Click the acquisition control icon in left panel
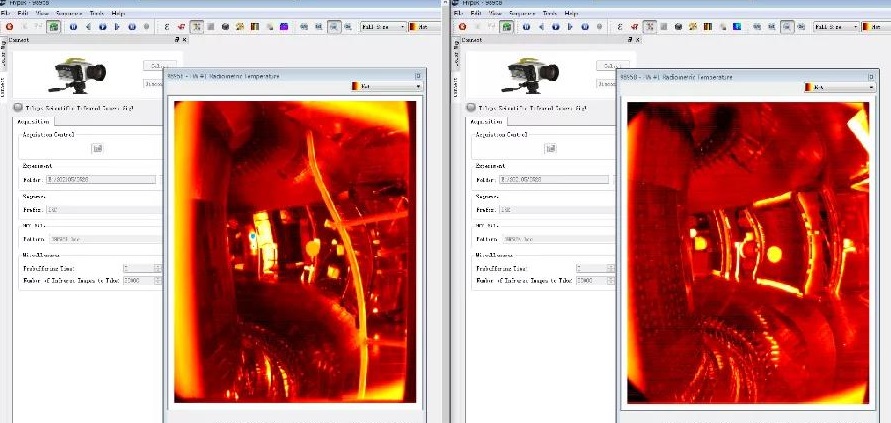The width and height of the screenshot is (891, 423). 98,148
